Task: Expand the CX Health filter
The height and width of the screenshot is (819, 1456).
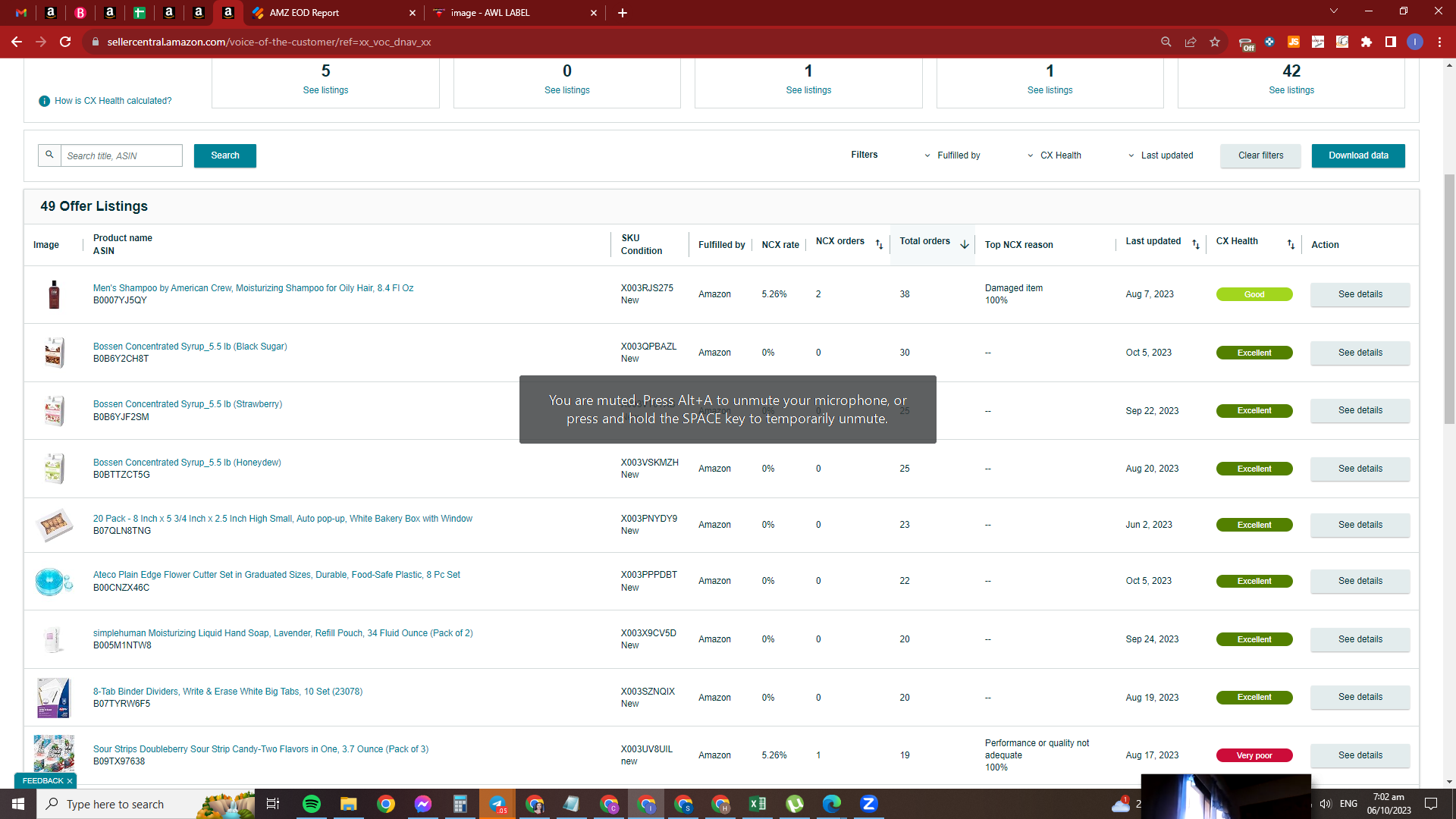Action: coord(1055,155)
